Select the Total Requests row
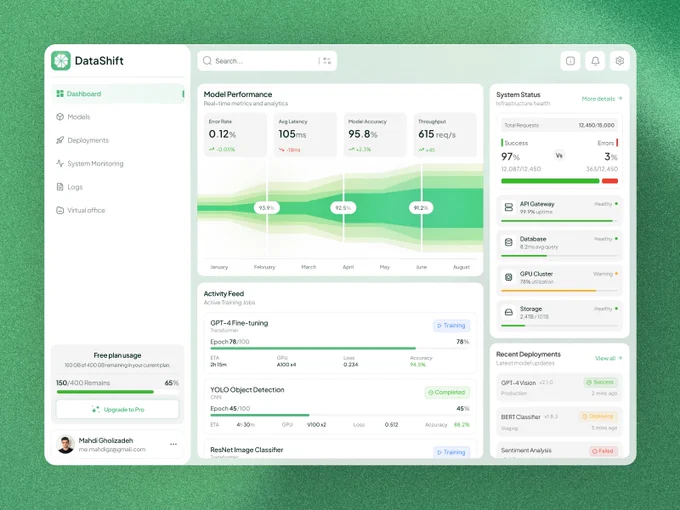The image size is (680, 510). coord(559,125)
